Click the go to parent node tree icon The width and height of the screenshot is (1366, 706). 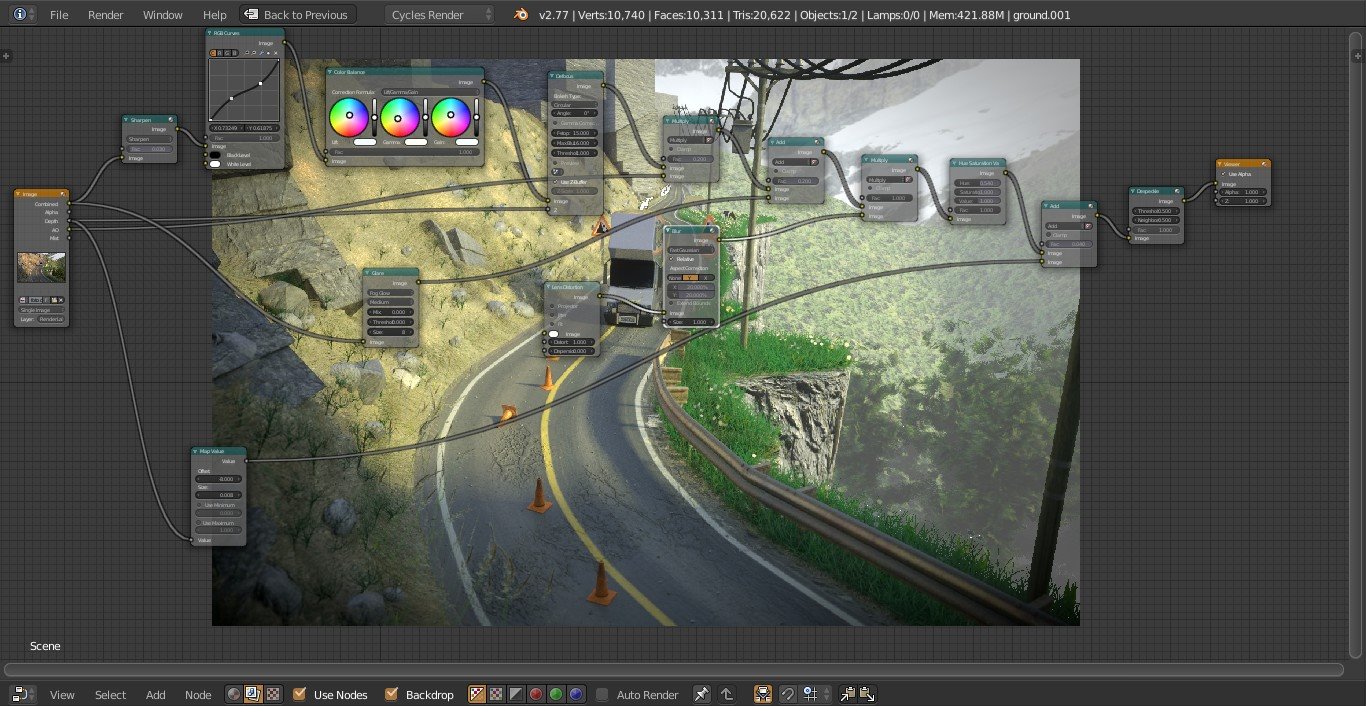tap(727, 694)
